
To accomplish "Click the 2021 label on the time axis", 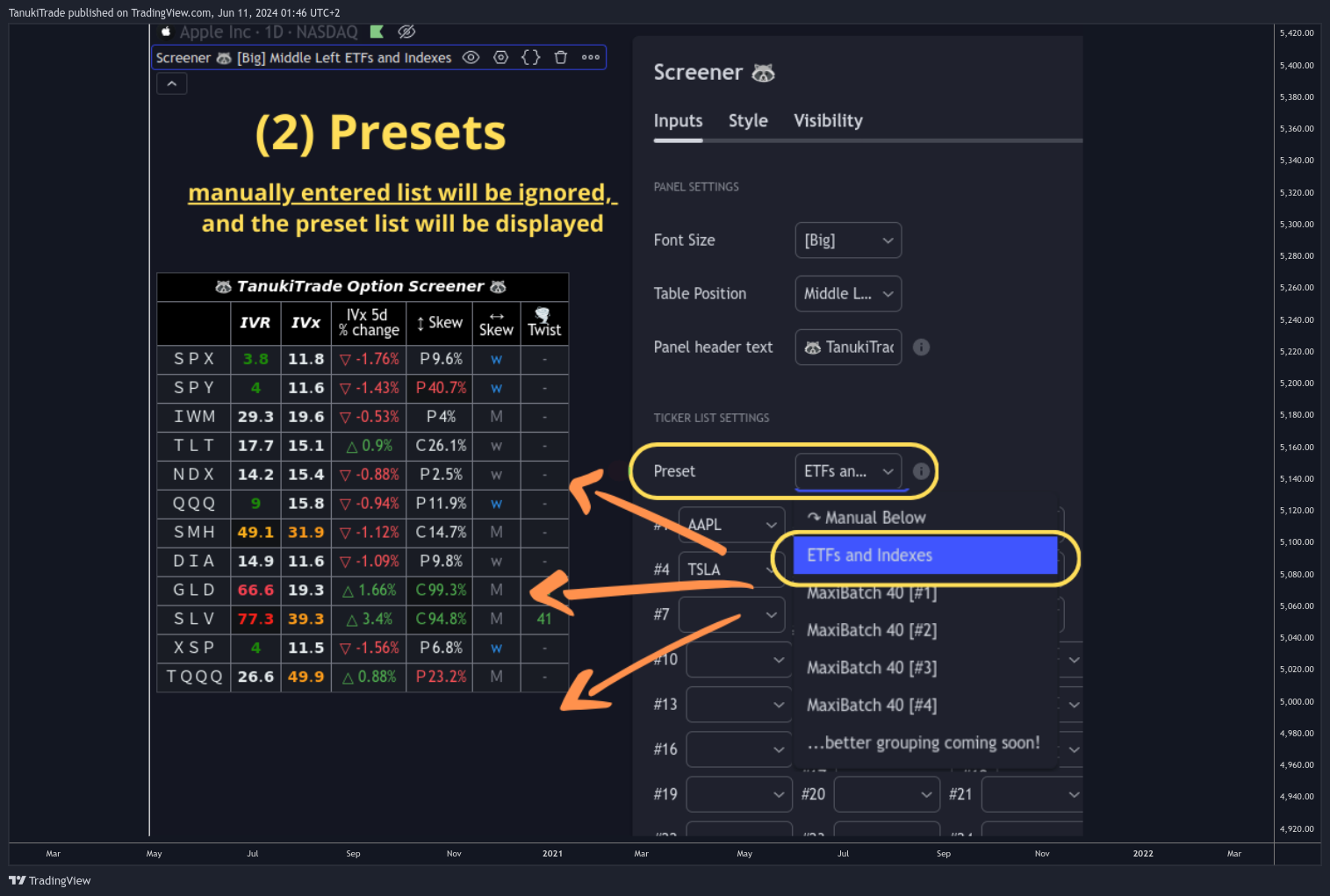I will pyautogui.click(x=552, y=853).
